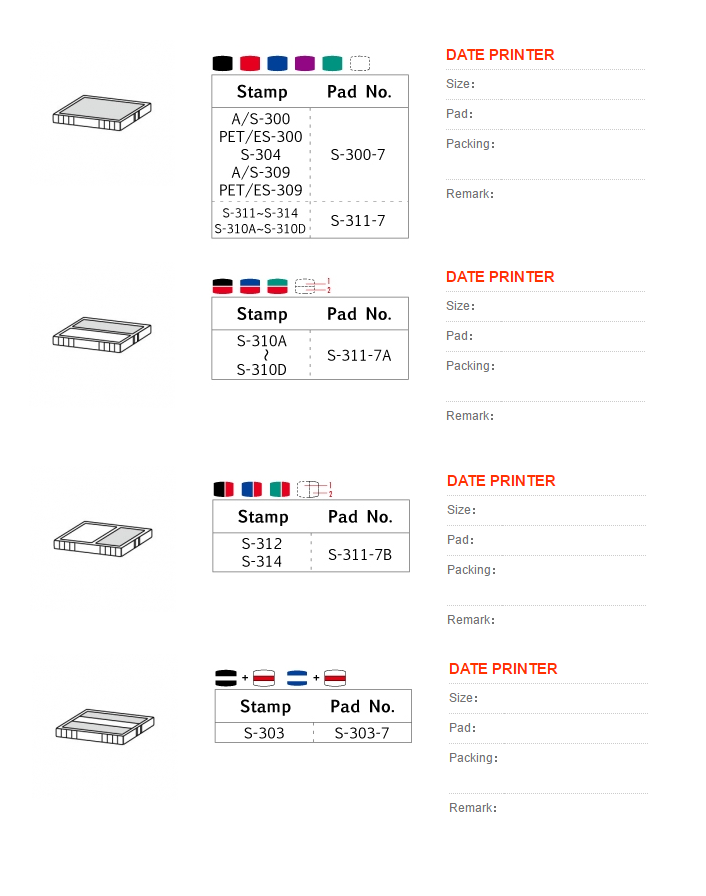Image resolution: width=706 pixels, height=896 pixels.
Task: Select the vertically split pad tray illustration
Action: [x=103, y=538]
